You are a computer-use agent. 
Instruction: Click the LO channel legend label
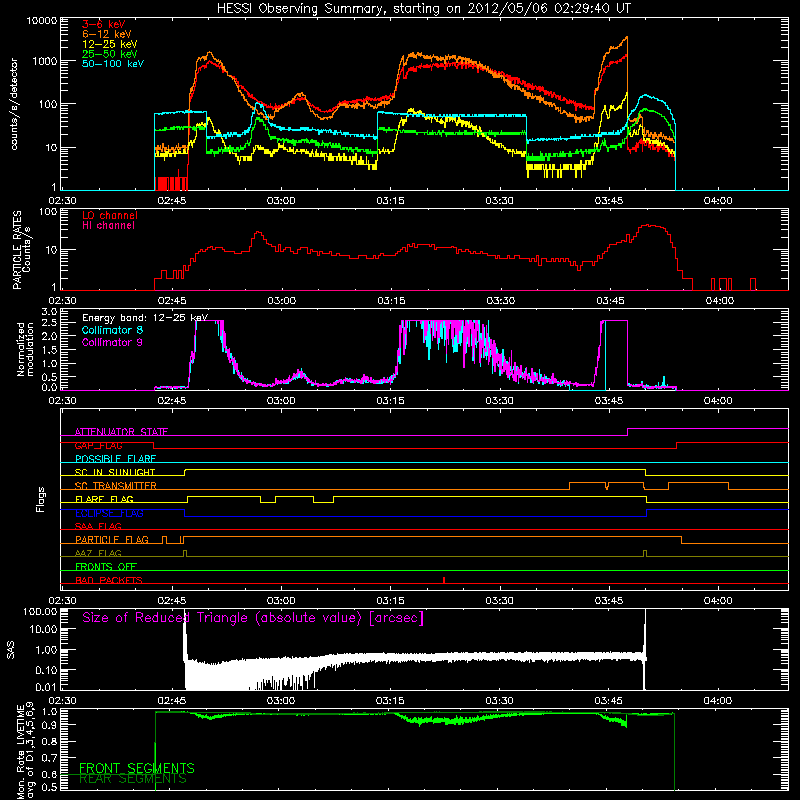[110, 215]
